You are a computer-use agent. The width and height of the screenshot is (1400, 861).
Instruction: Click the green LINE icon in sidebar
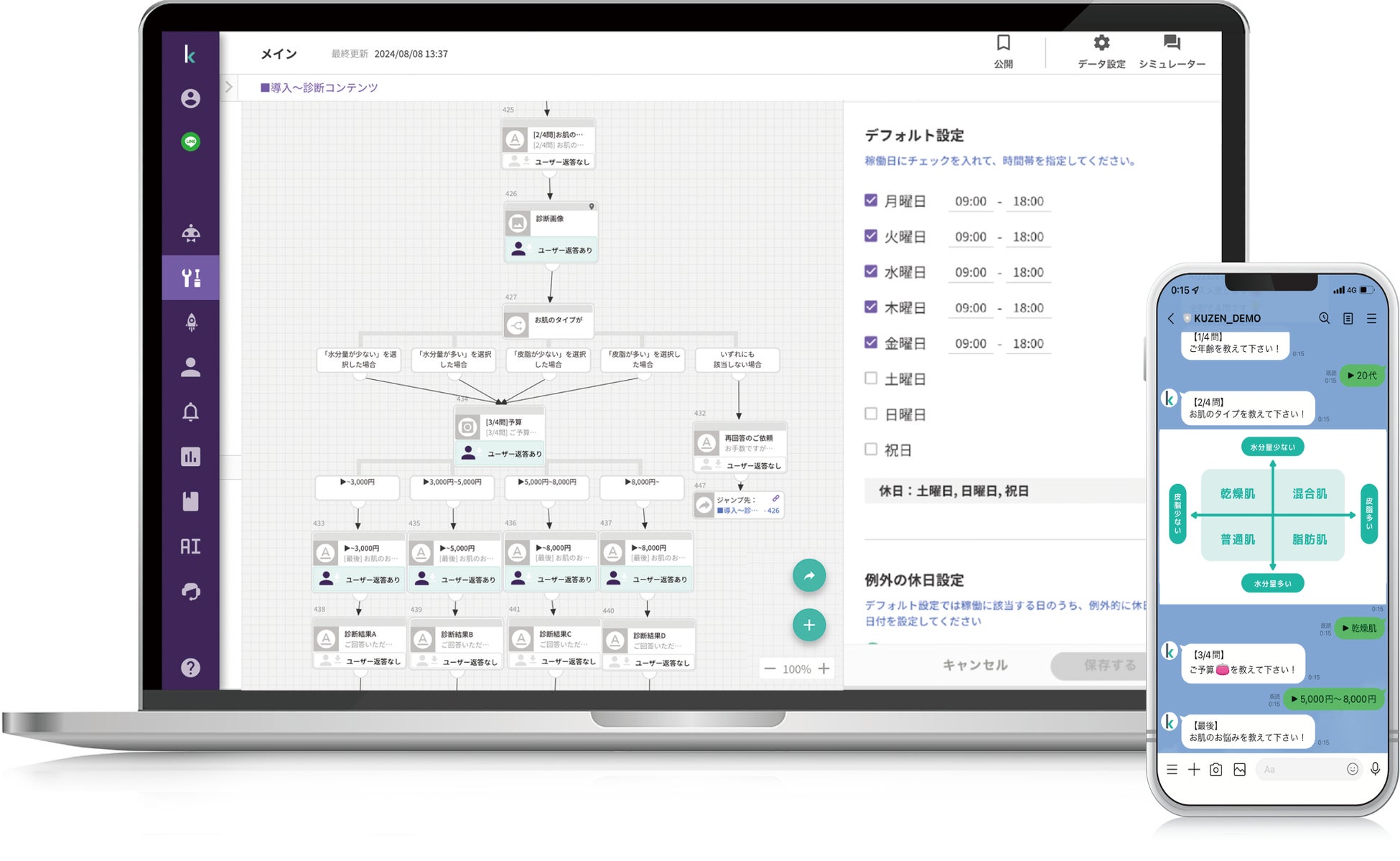pyautogui.click(x=190, y=141)
